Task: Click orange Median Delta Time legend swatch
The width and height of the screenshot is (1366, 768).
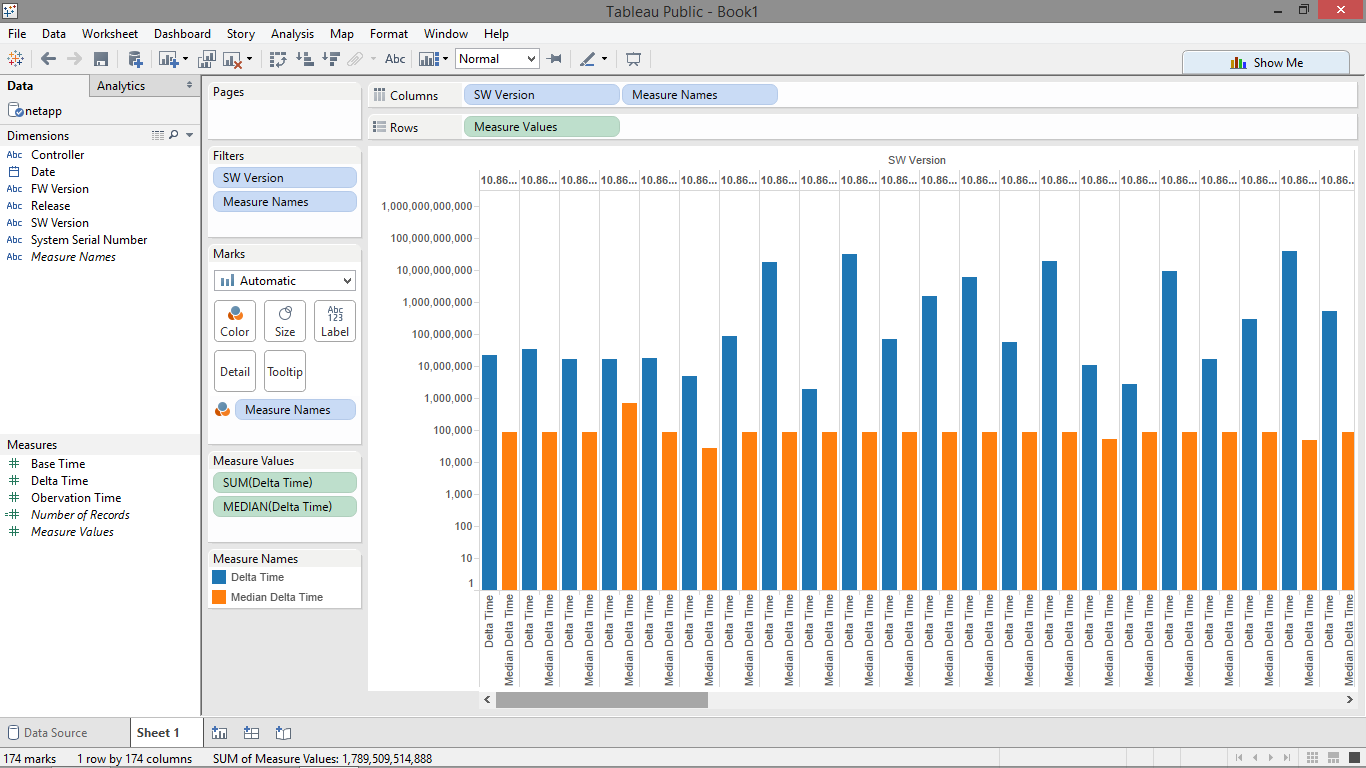Action: point(219,597)
